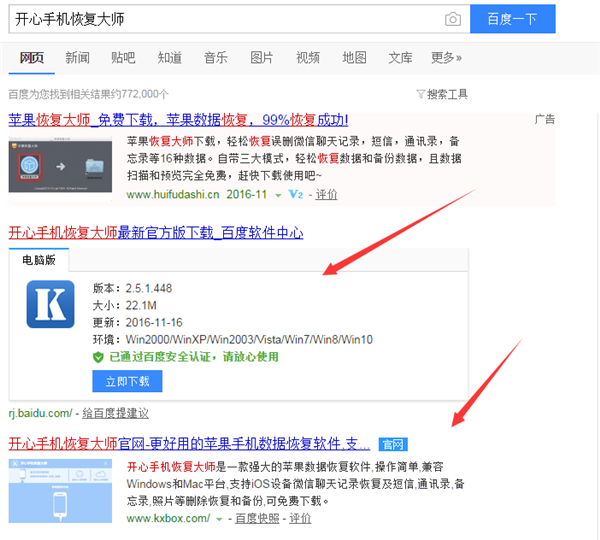Open the www.kxbox.com/ URL
Image resolution: width=600 pixels, height=540 pixels.
(168, 519)
